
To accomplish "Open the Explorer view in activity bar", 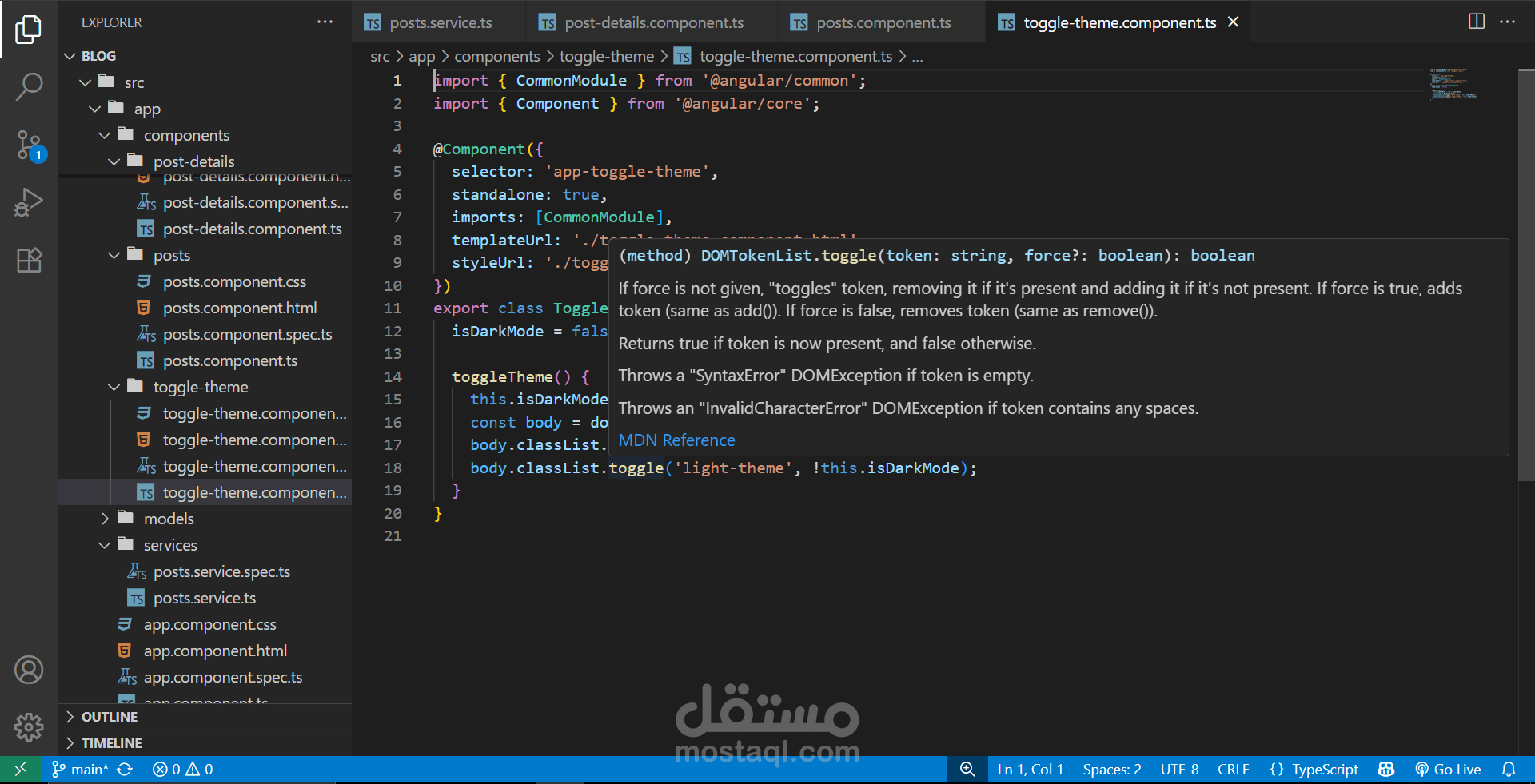I will tap(29, 30).
